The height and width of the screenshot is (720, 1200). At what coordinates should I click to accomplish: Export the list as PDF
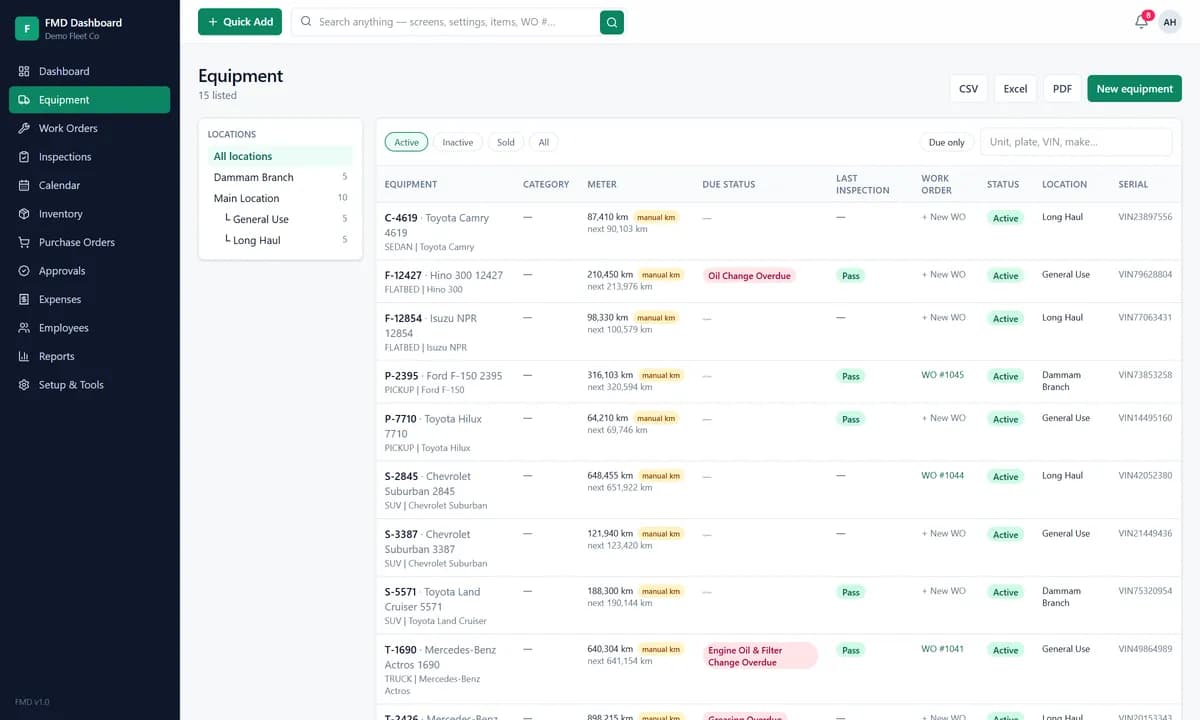click(x=1062, y=89)
